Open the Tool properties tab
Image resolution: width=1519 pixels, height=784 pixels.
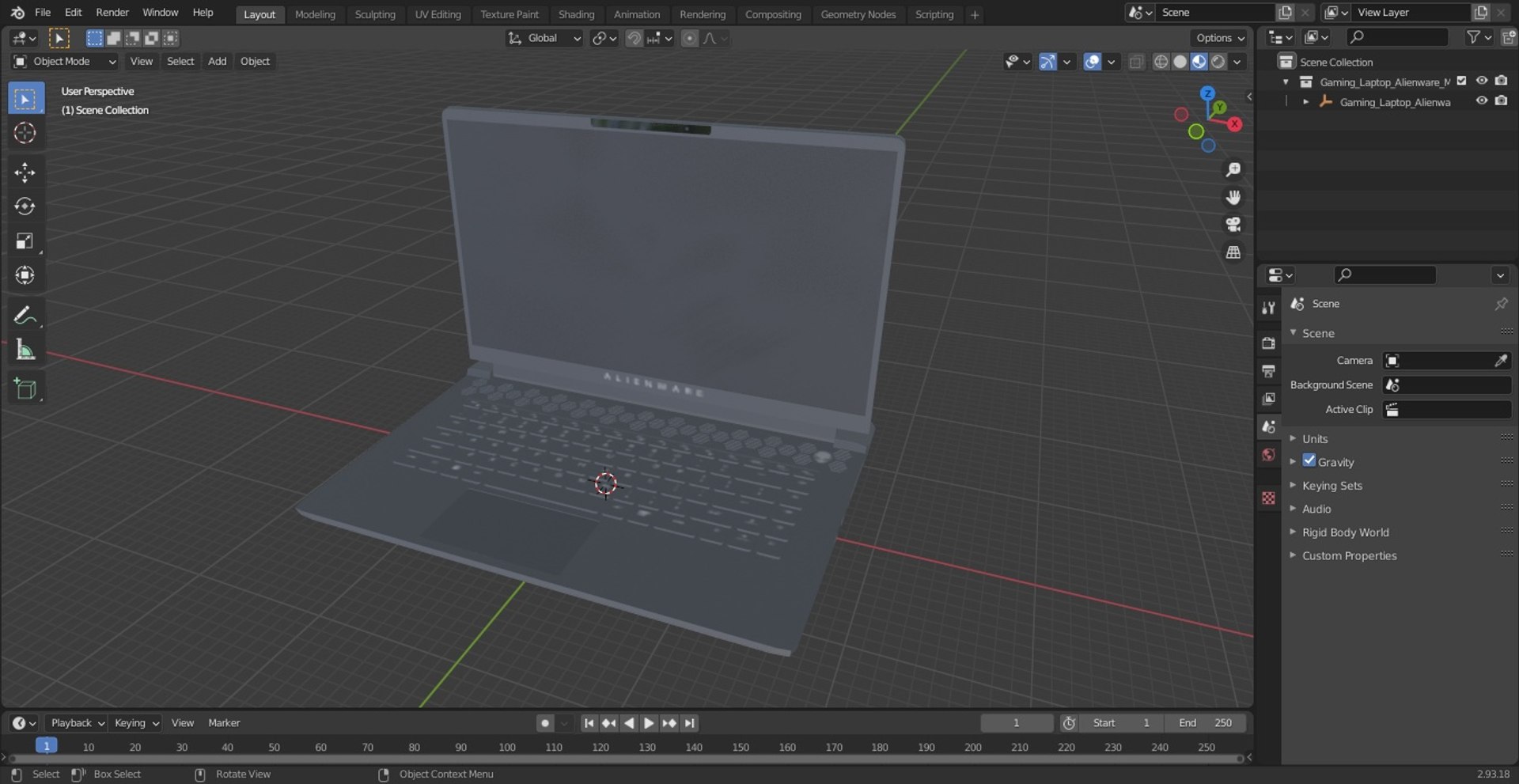(x=1268, y=308)
